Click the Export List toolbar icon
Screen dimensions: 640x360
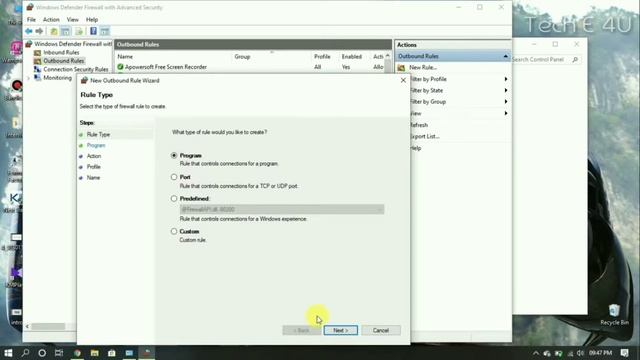pos(79,31)
